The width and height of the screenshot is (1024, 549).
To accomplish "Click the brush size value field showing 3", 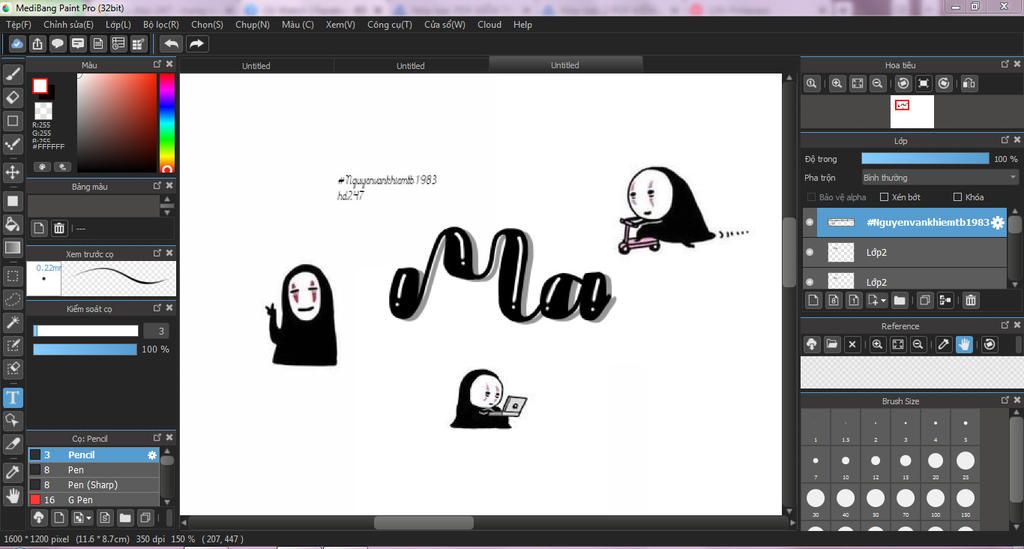I will click(x=156, y=331).
